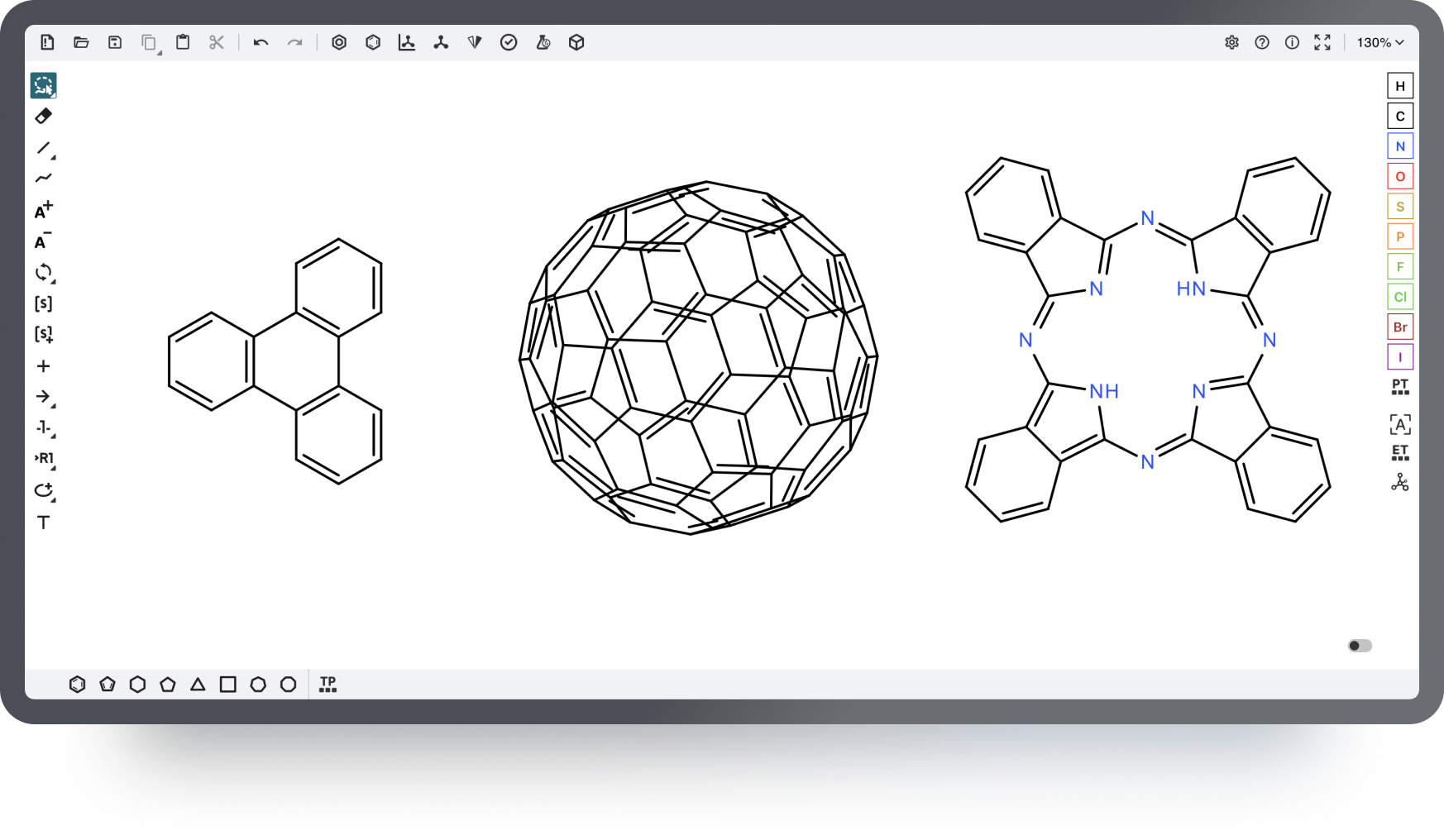
Task: Open the 130% zoom dropdown
Action: [x=1379, y=43]
